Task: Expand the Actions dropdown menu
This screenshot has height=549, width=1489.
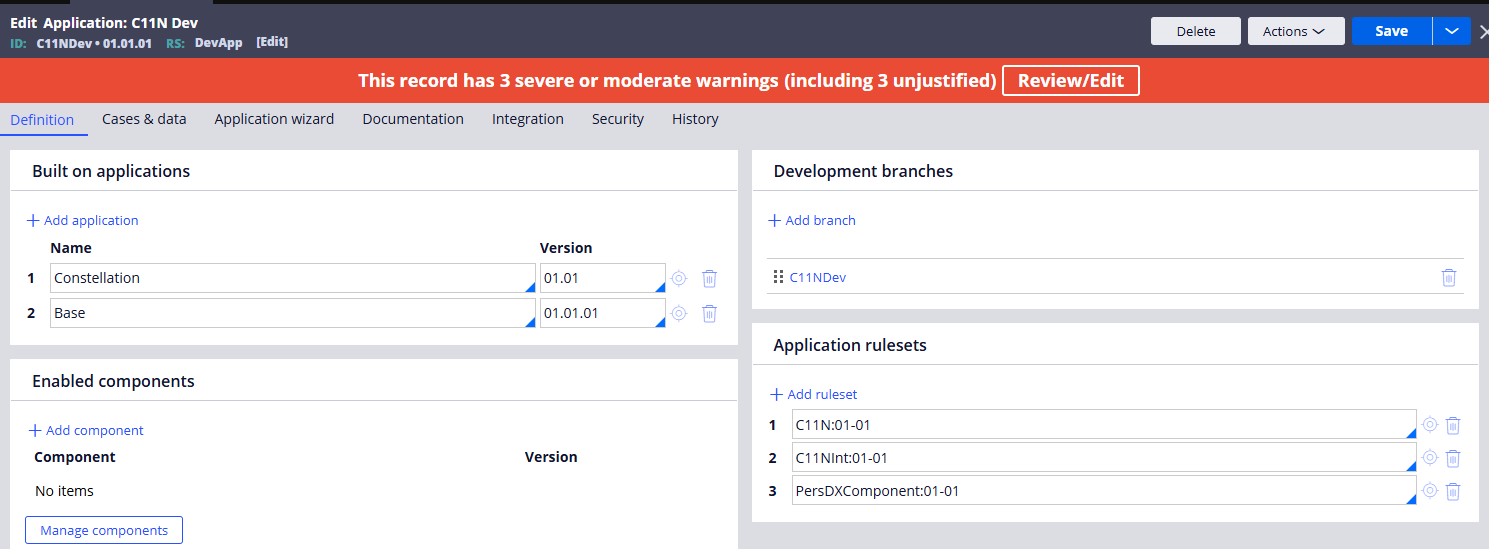Action: tap(1294, 31)
